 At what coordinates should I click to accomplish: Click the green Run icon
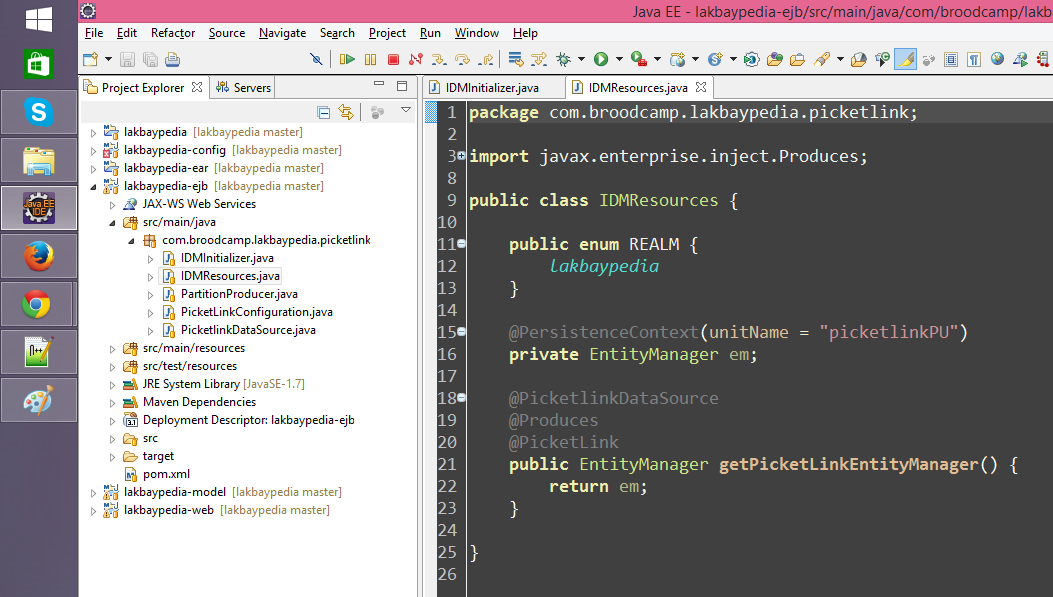601,59
